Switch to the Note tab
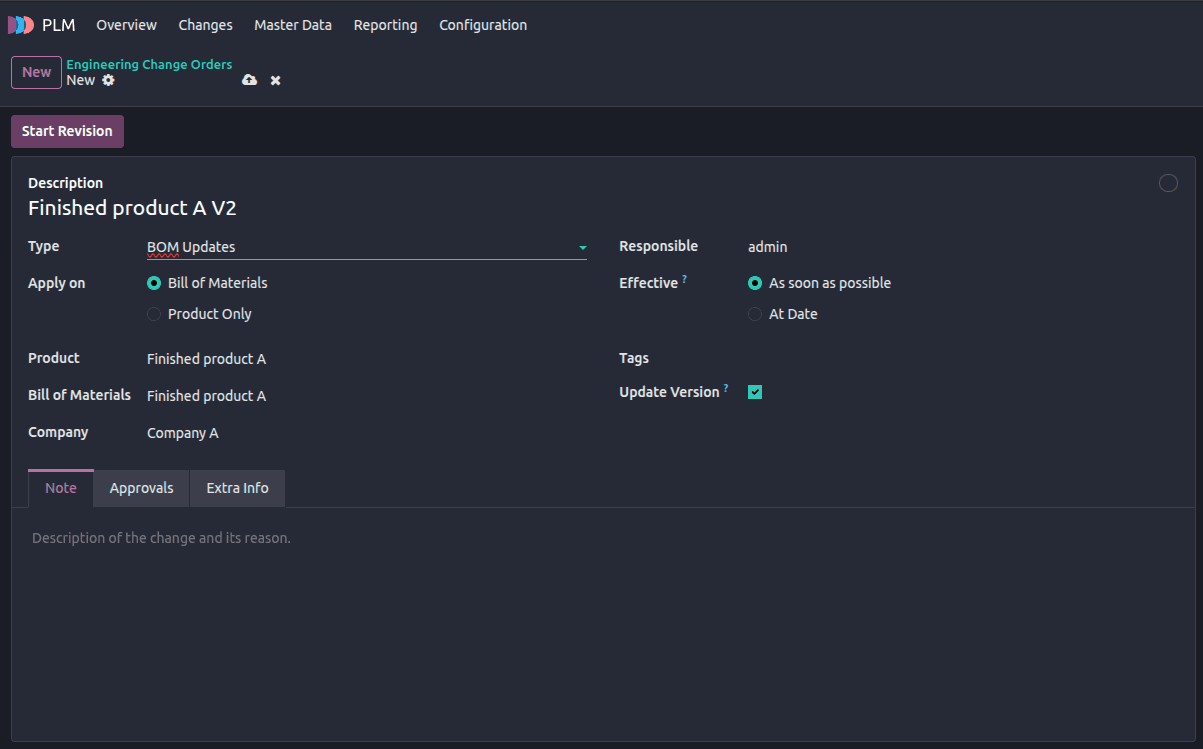Image resolution: width=1203 pixels, height=749 pixels. [x=61, y=488]
